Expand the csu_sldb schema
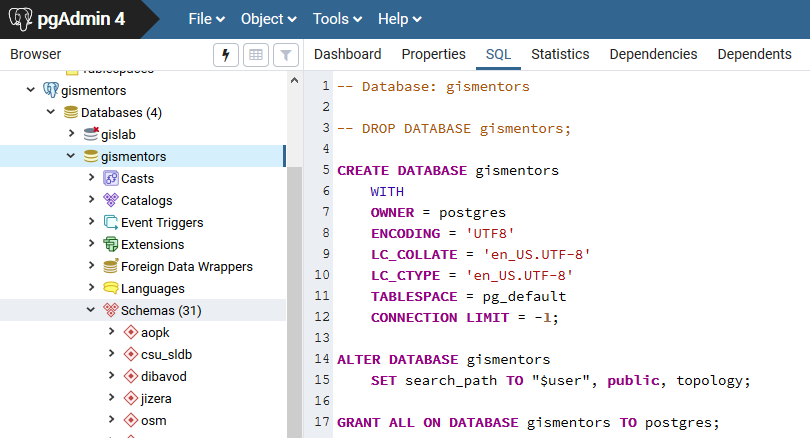The height and width of the screenshot is (438, 810). [112, 354]
